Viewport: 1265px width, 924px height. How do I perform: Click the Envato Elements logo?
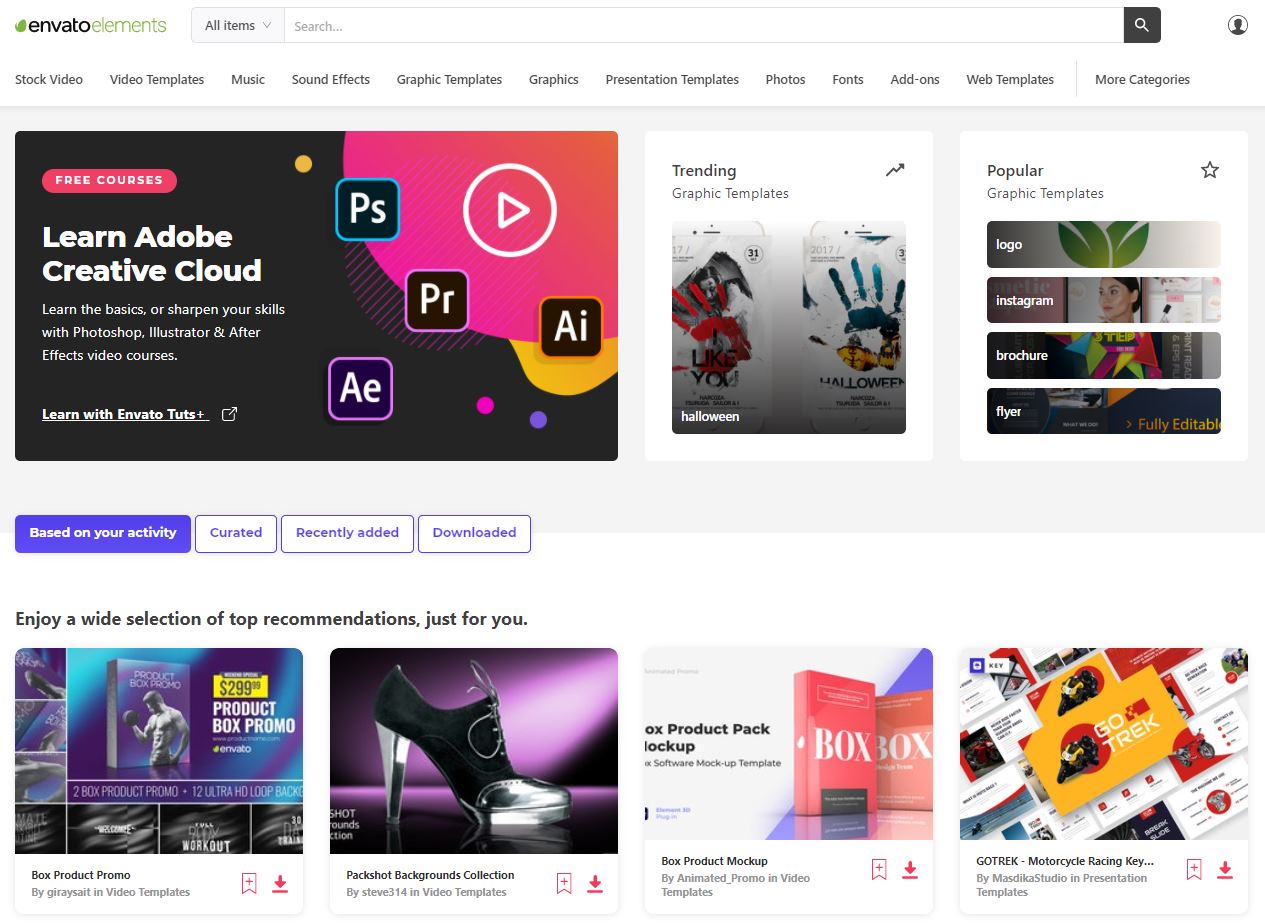90,25
